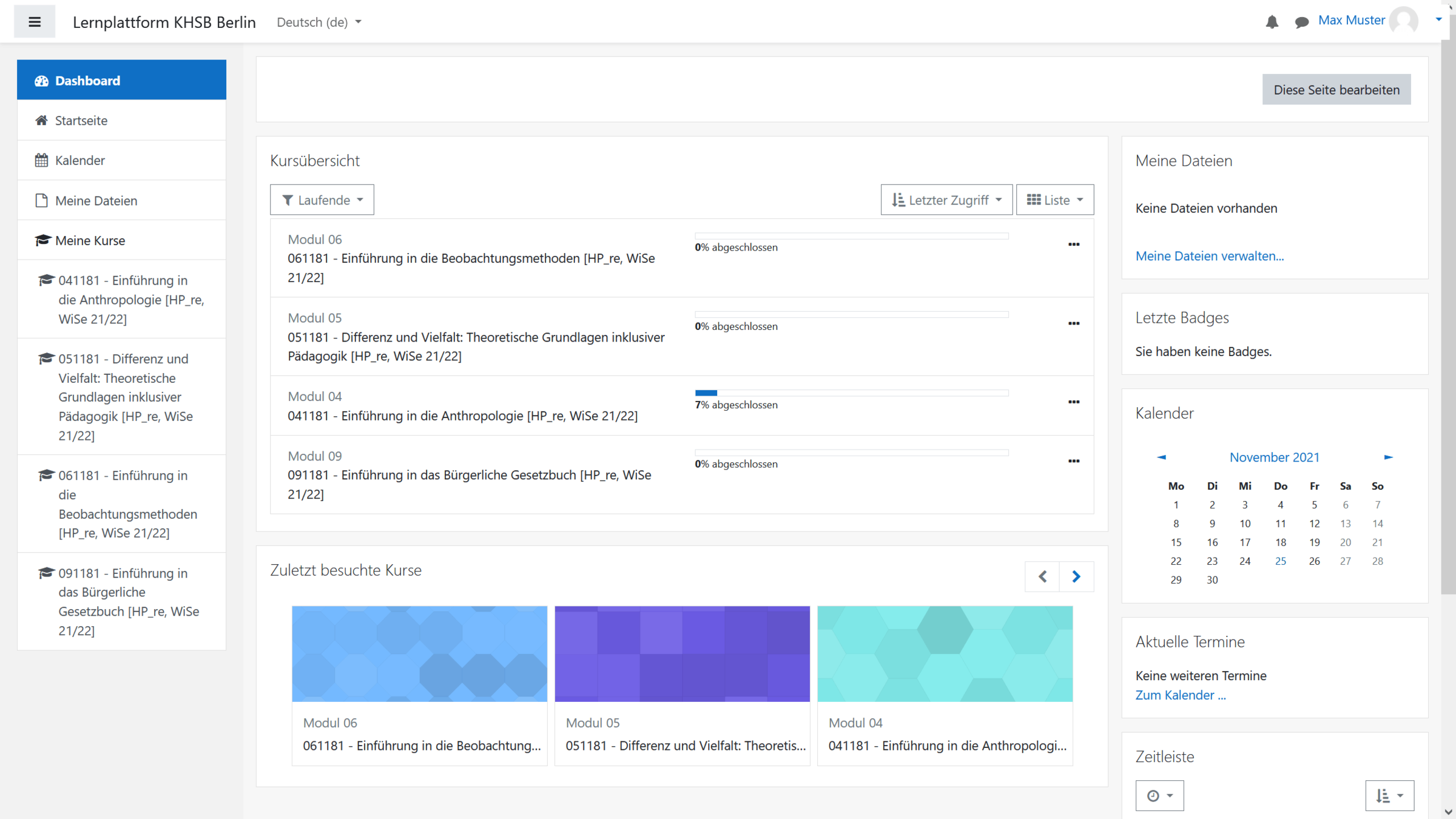Open the Deutsch (de) language menu
Image resolution: width=1456 pixels, height=819 pixels.
[x=319, y=22]
